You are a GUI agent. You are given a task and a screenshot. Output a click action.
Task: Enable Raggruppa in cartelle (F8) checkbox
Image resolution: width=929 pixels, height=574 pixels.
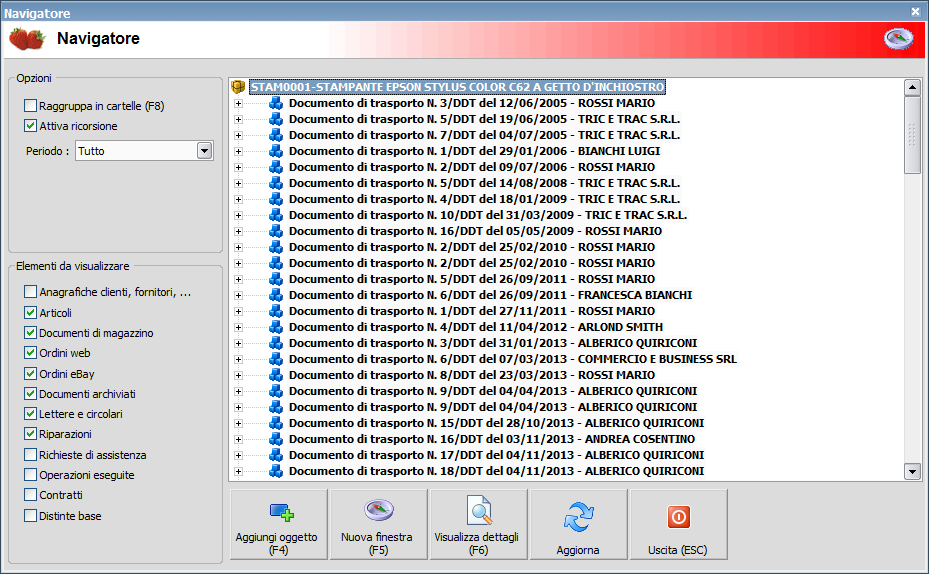[30, 106]
